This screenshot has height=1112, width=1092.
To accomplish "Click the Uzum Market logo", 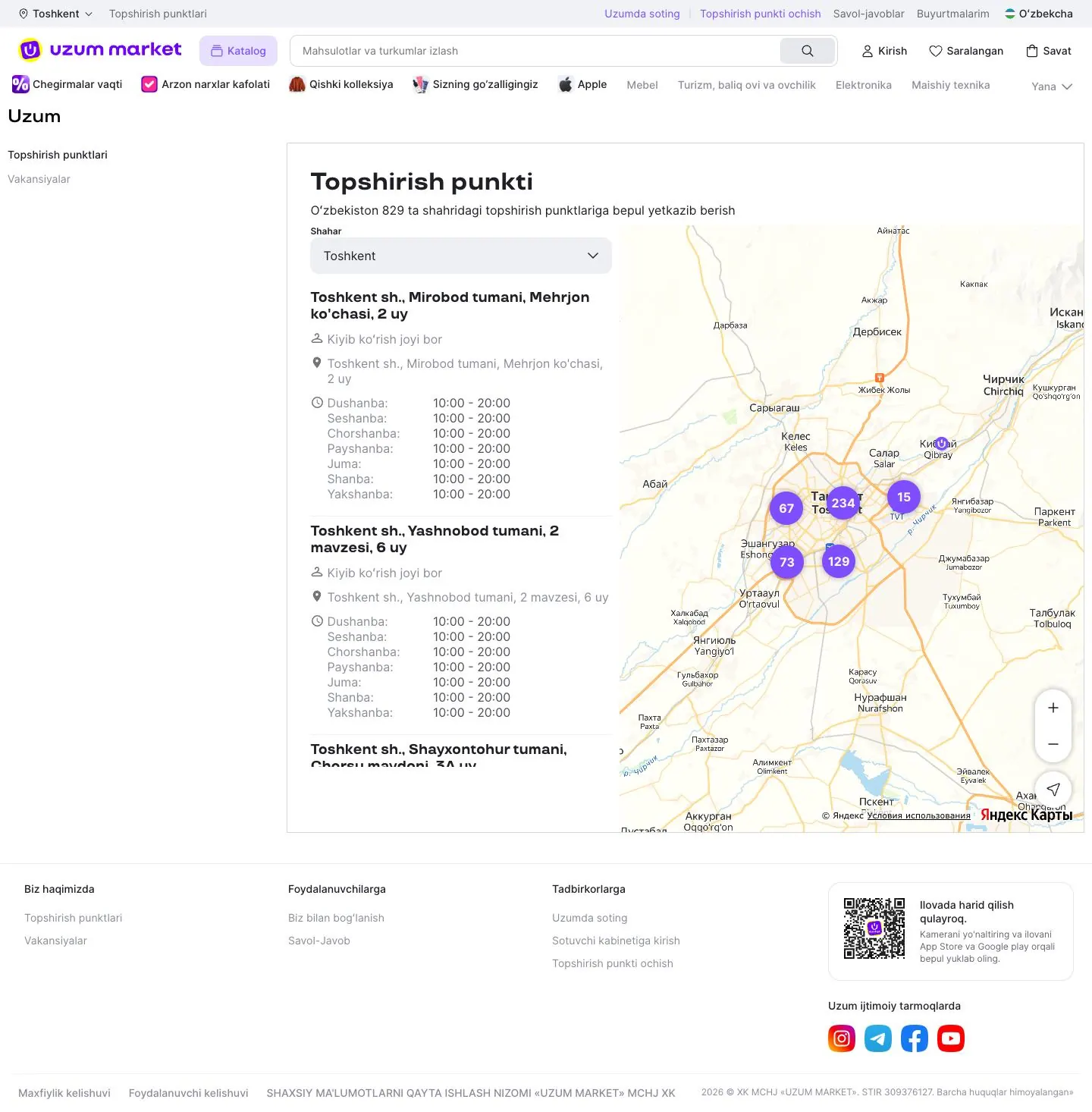I will [x=100, y=50].
